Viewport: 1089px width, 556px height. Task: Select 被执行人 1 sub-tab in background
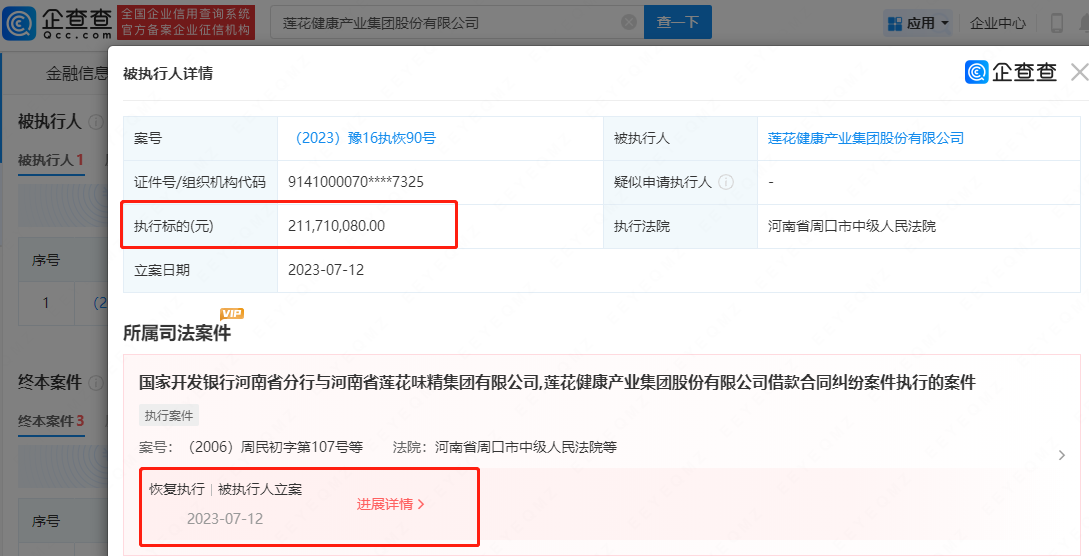click(x=51, y=160)
